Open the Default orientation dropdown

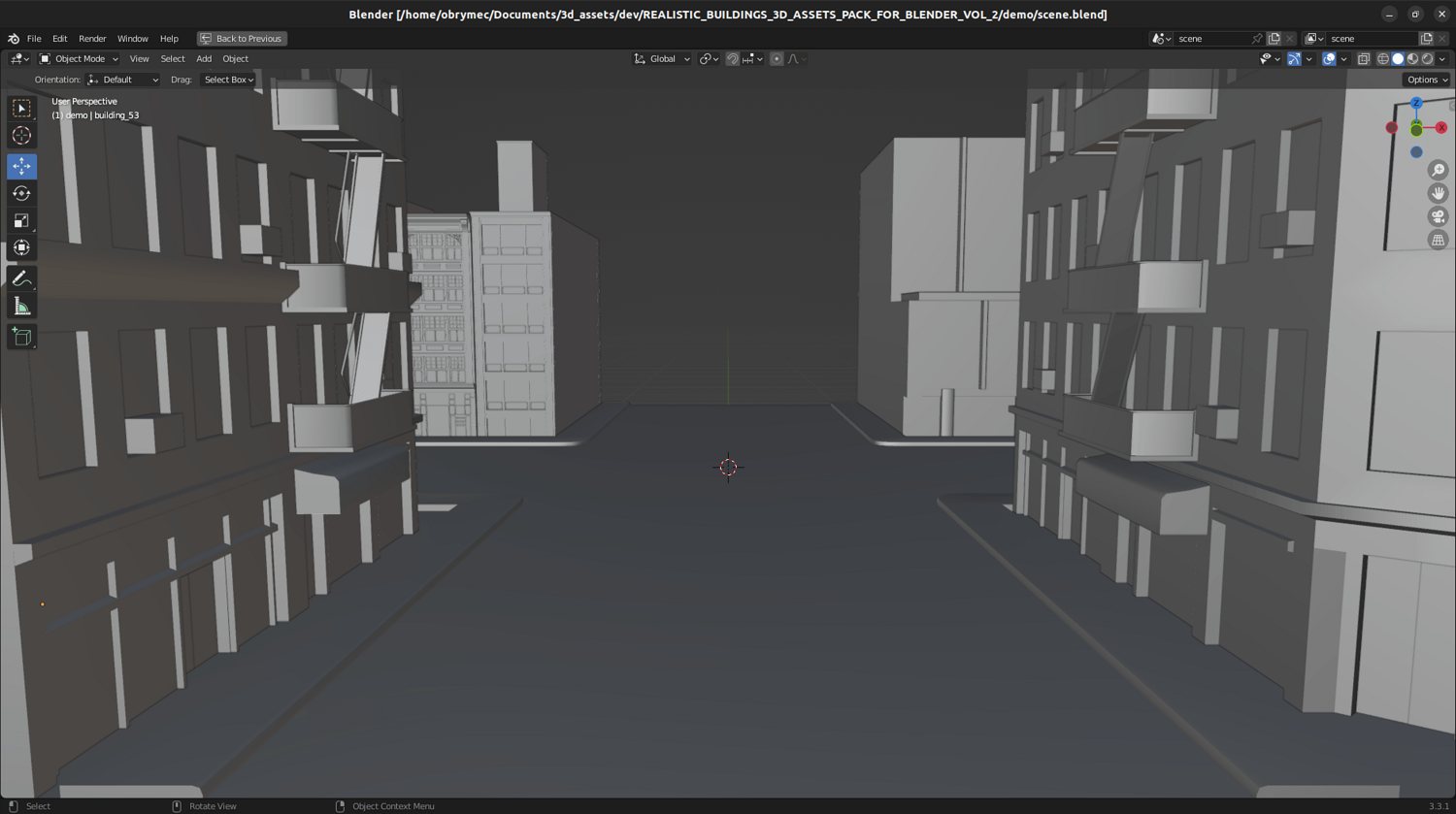[122, 80]
